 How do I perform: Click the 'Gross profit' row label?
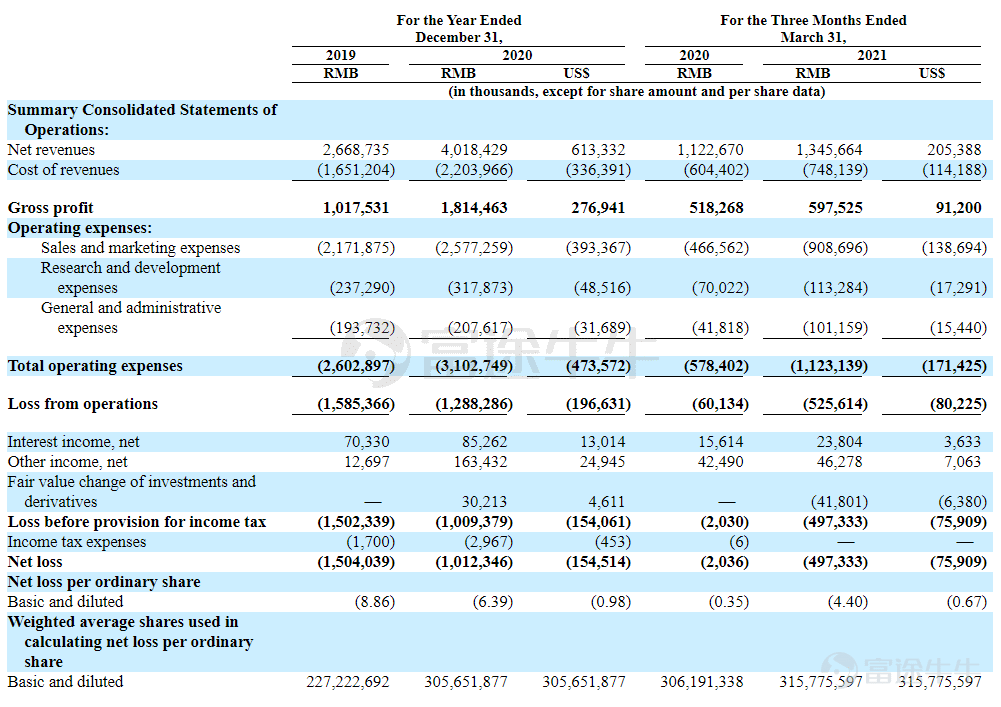pyautogui.click(x=50, y=208)
